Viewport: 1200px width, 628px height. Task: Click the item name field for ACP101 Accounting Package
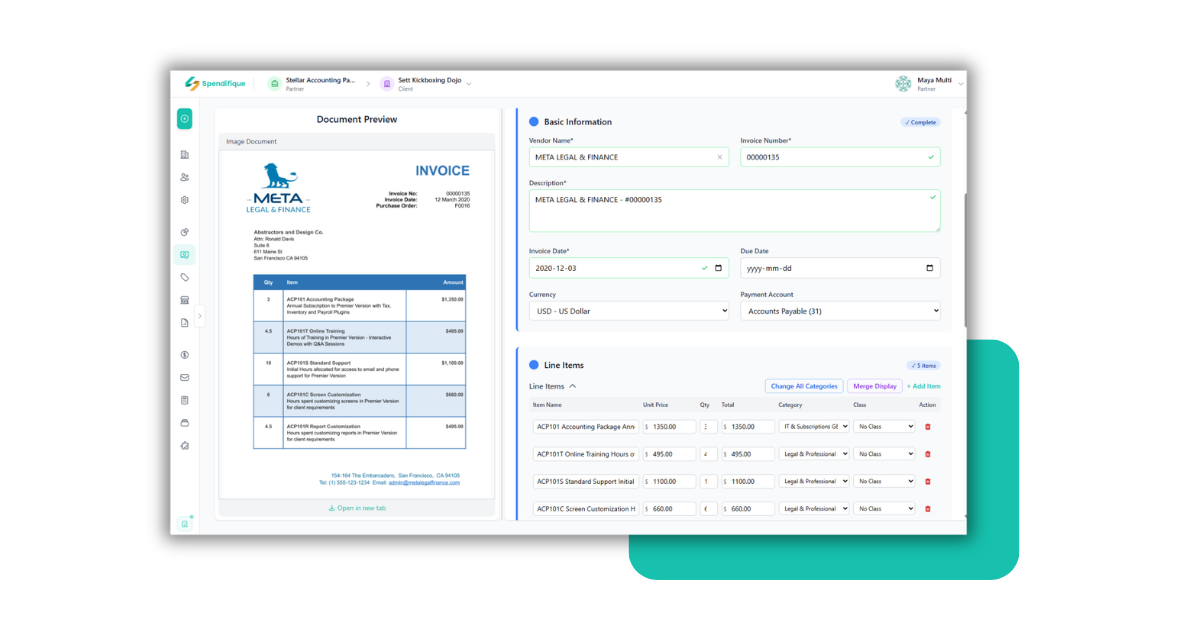586,427
